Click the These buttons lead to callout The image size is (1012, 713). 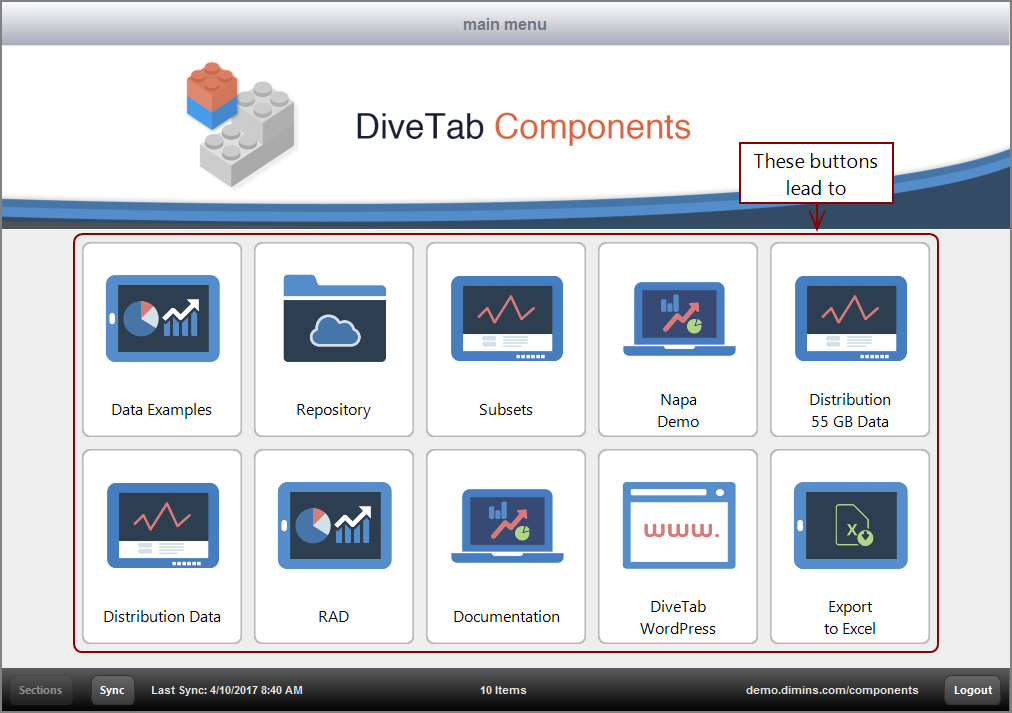click(x=816, y=173)
